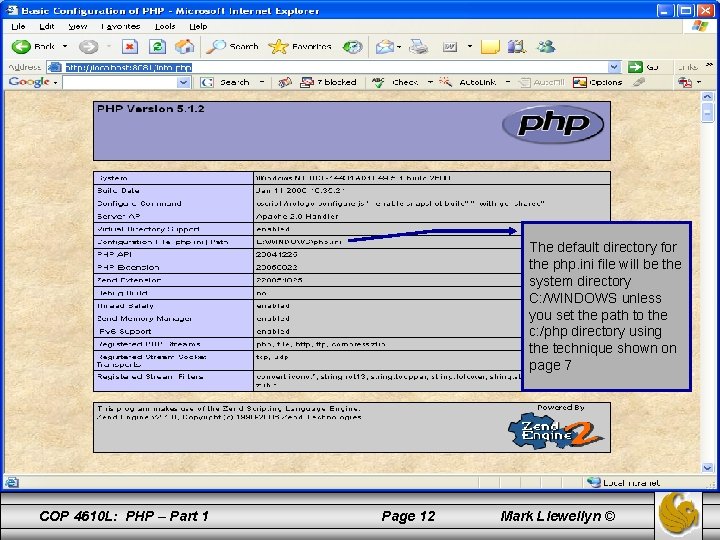Screen dimensions: 720x540
Task: Open the History/Media globe icon
Action: [x=353, y=46]
